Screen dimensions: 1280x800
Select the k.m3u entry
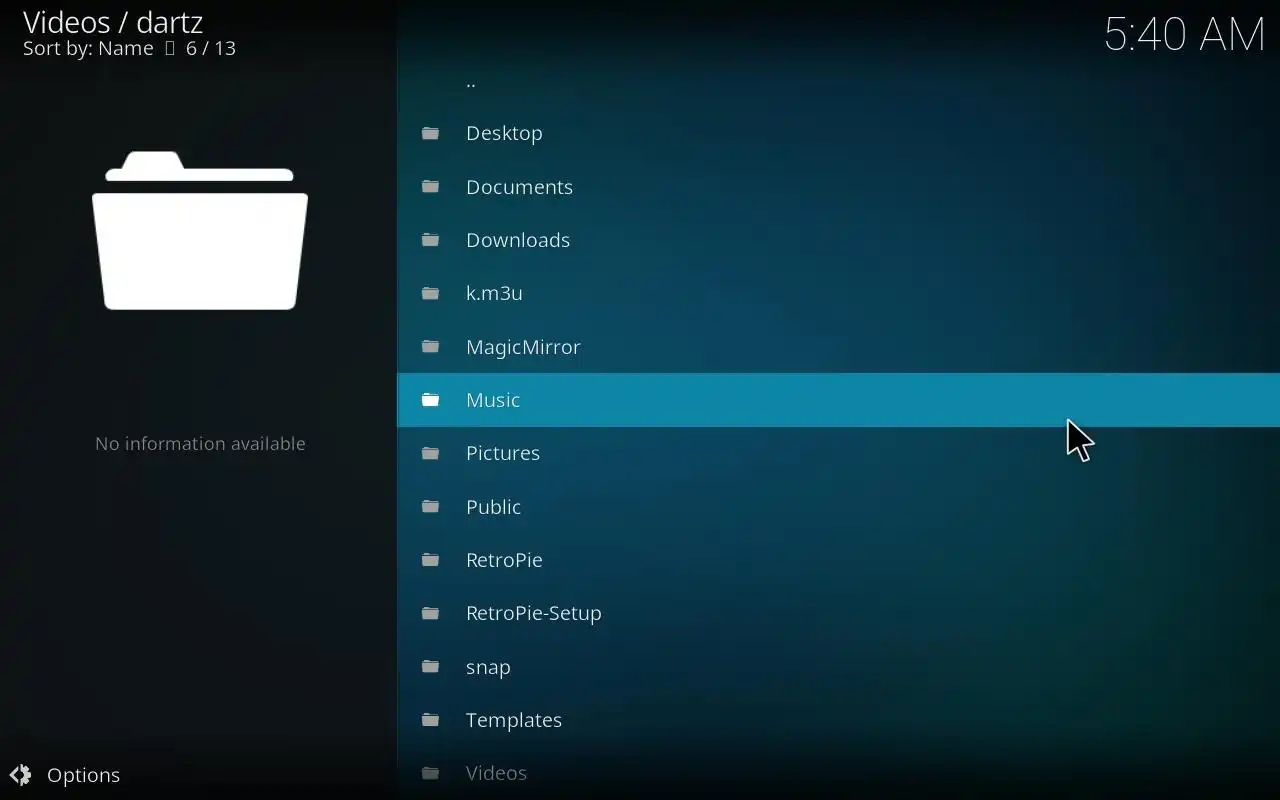839,294
